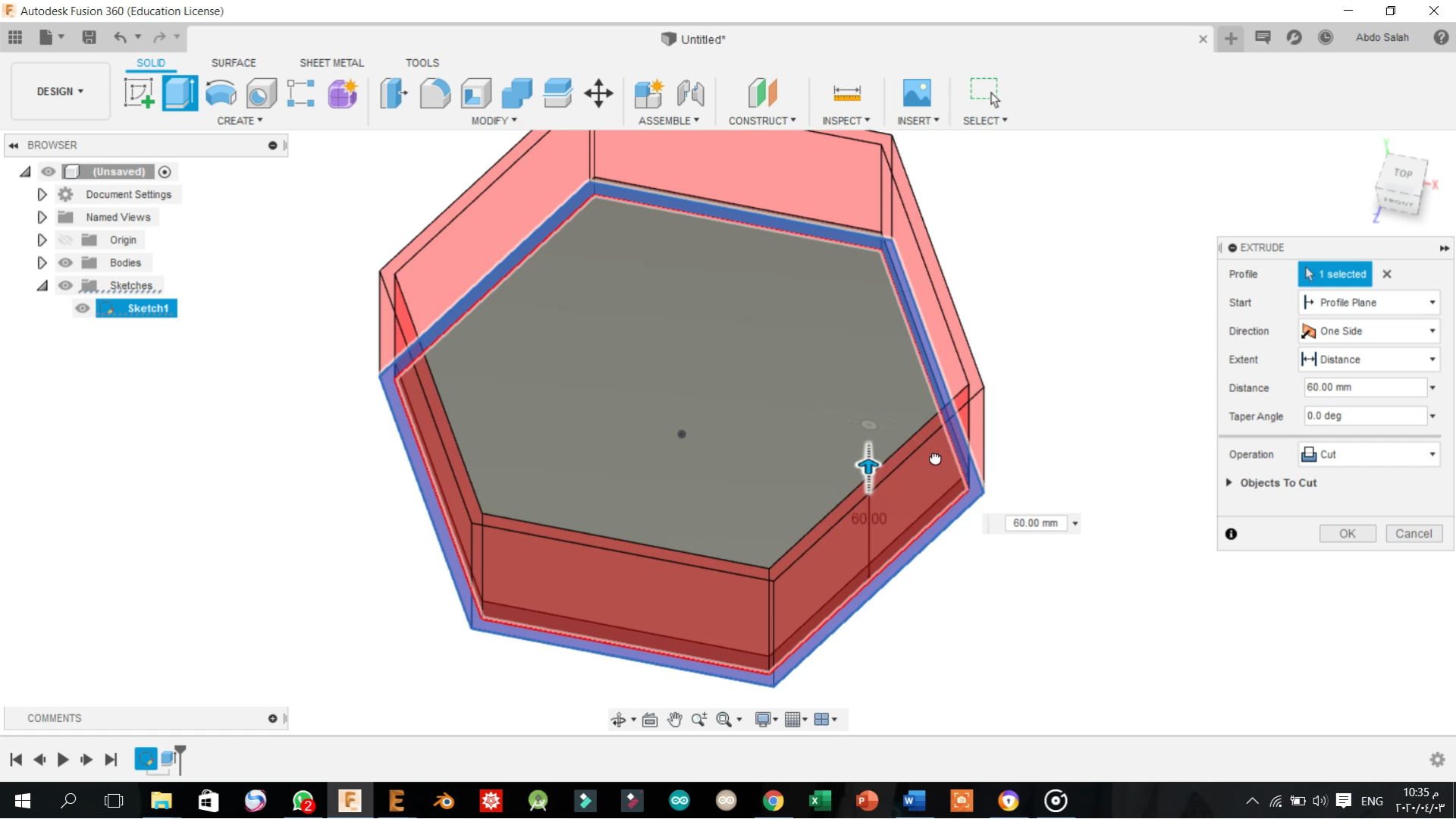Show the hidden Origin folder

(x=65, y=240)
